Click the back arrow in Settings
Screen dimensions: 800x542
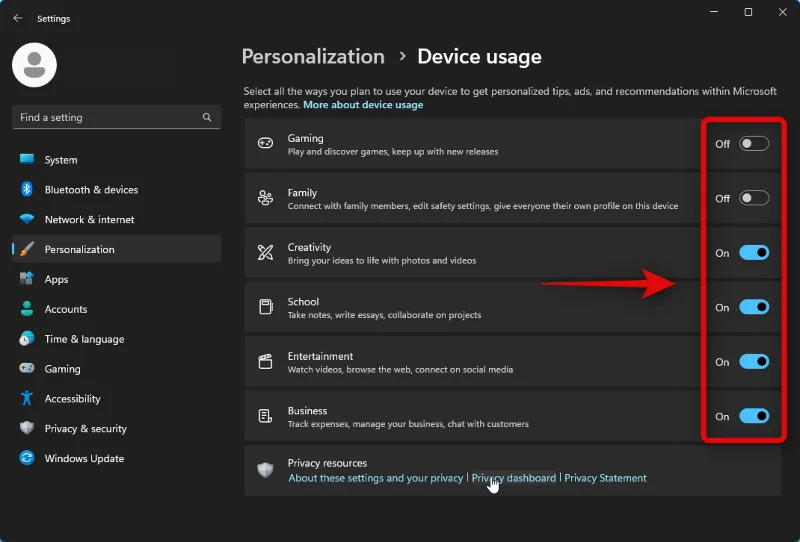[x=18, y=18]
